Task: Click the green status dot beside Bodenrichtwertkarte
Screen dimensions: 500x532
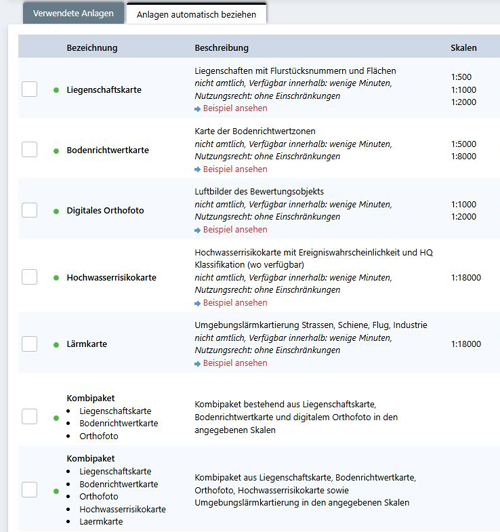Action: coord(56,151)
